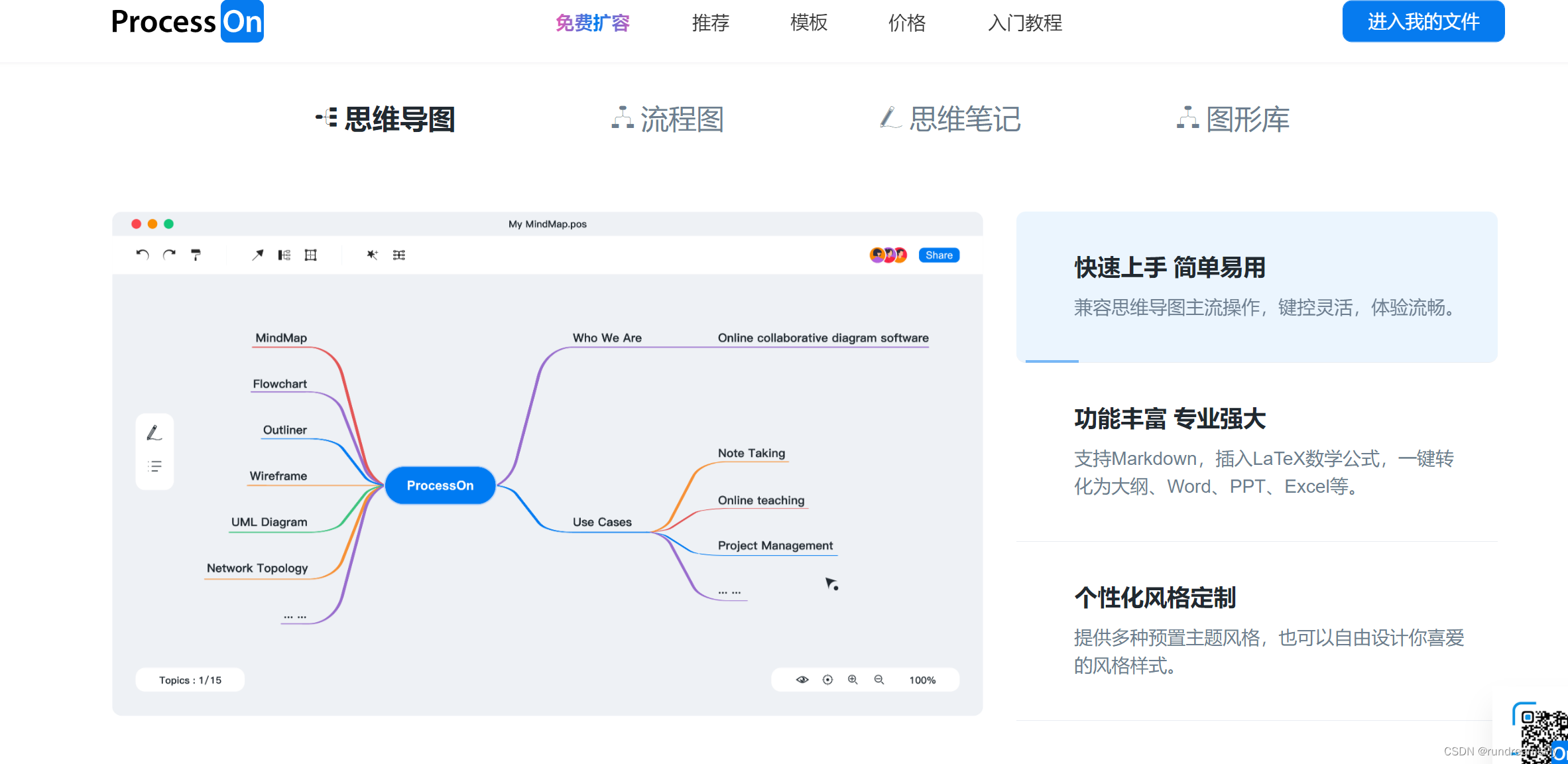Switch to the 思维笔记 tab

pyautogui.click(x=950, y=119)
